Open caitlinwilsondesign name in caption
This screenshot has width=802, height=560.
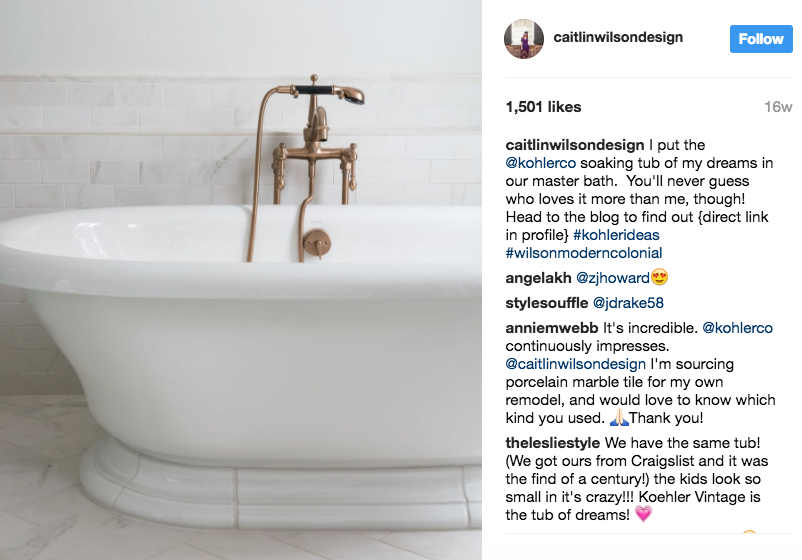(575, 145)
